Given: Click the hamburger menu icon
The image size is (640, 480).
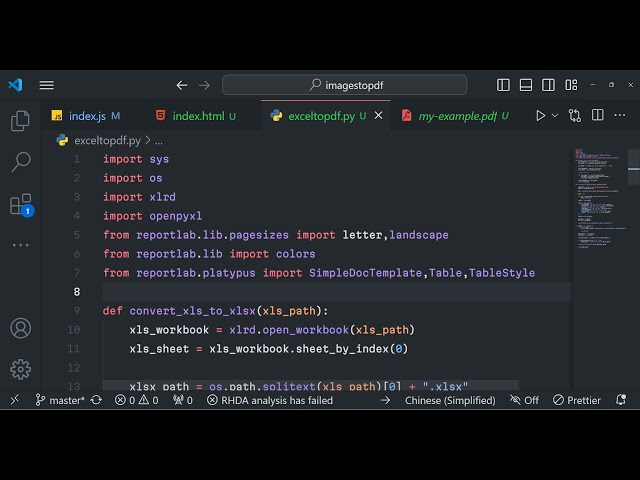Looking at the screenshot, I should (47, 85).
